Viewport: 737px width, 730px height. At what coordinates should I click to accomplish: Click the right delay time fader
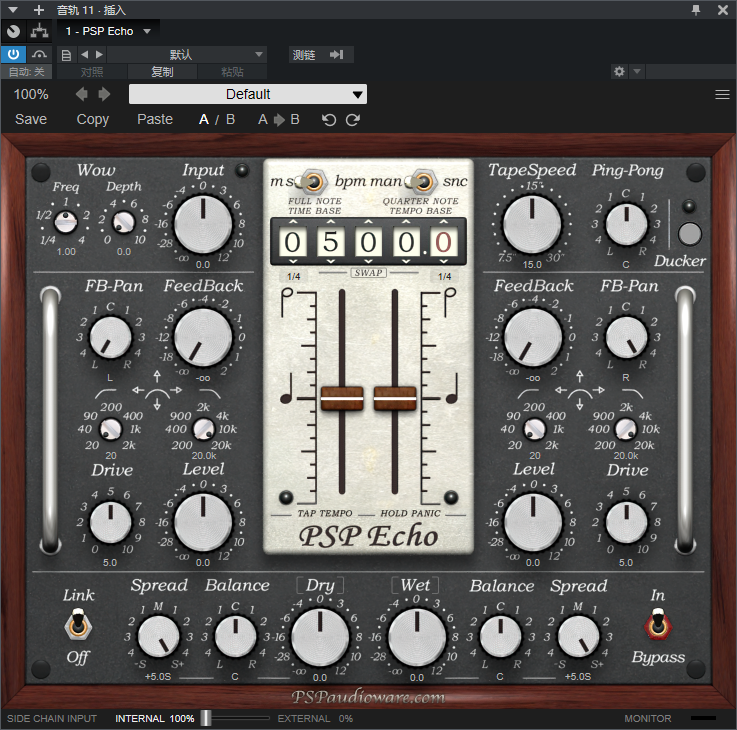pos(395,399)
